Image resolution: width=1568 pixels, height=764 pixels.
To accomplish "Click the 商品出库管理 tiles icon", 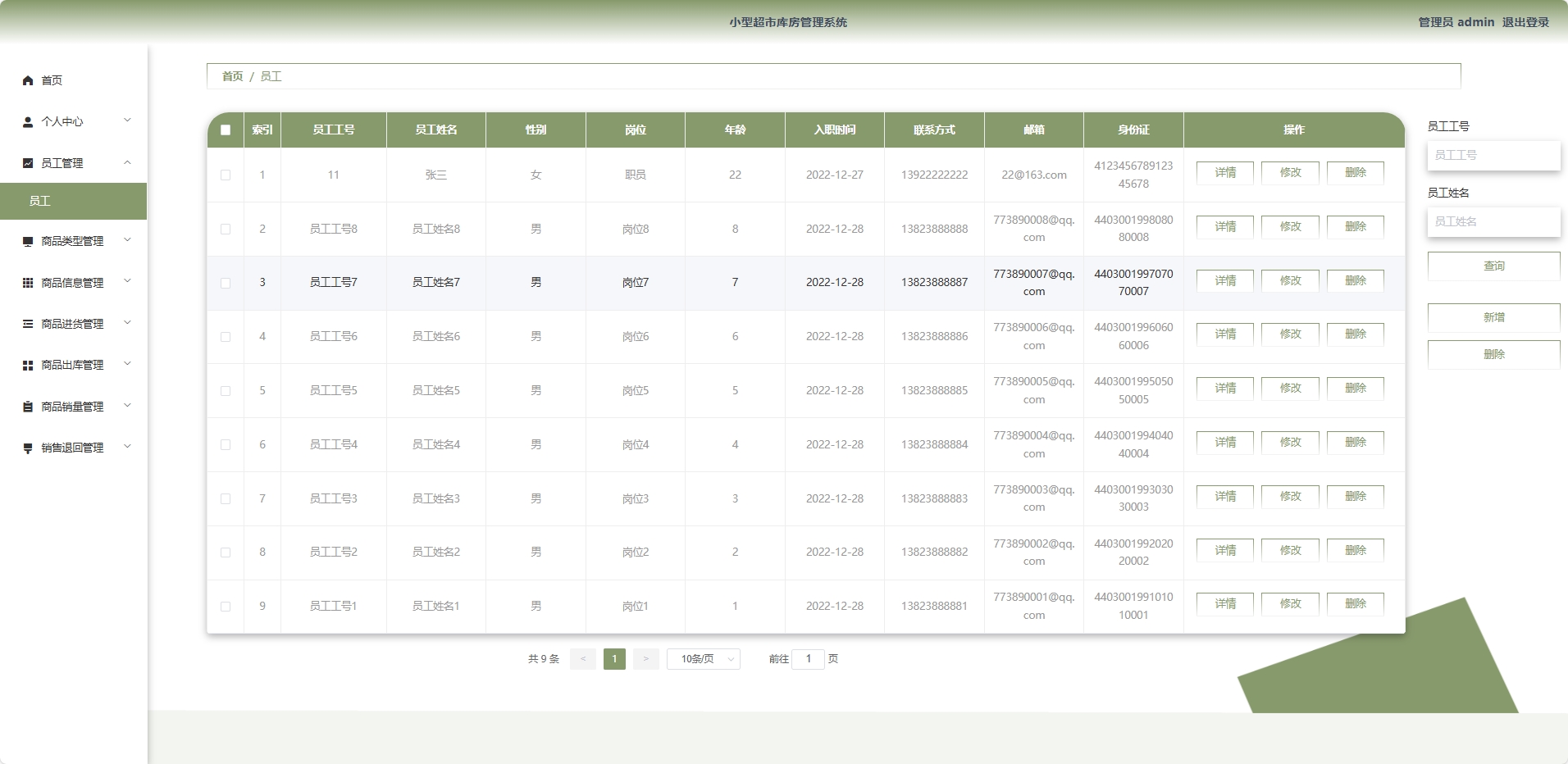I will 28,365.
